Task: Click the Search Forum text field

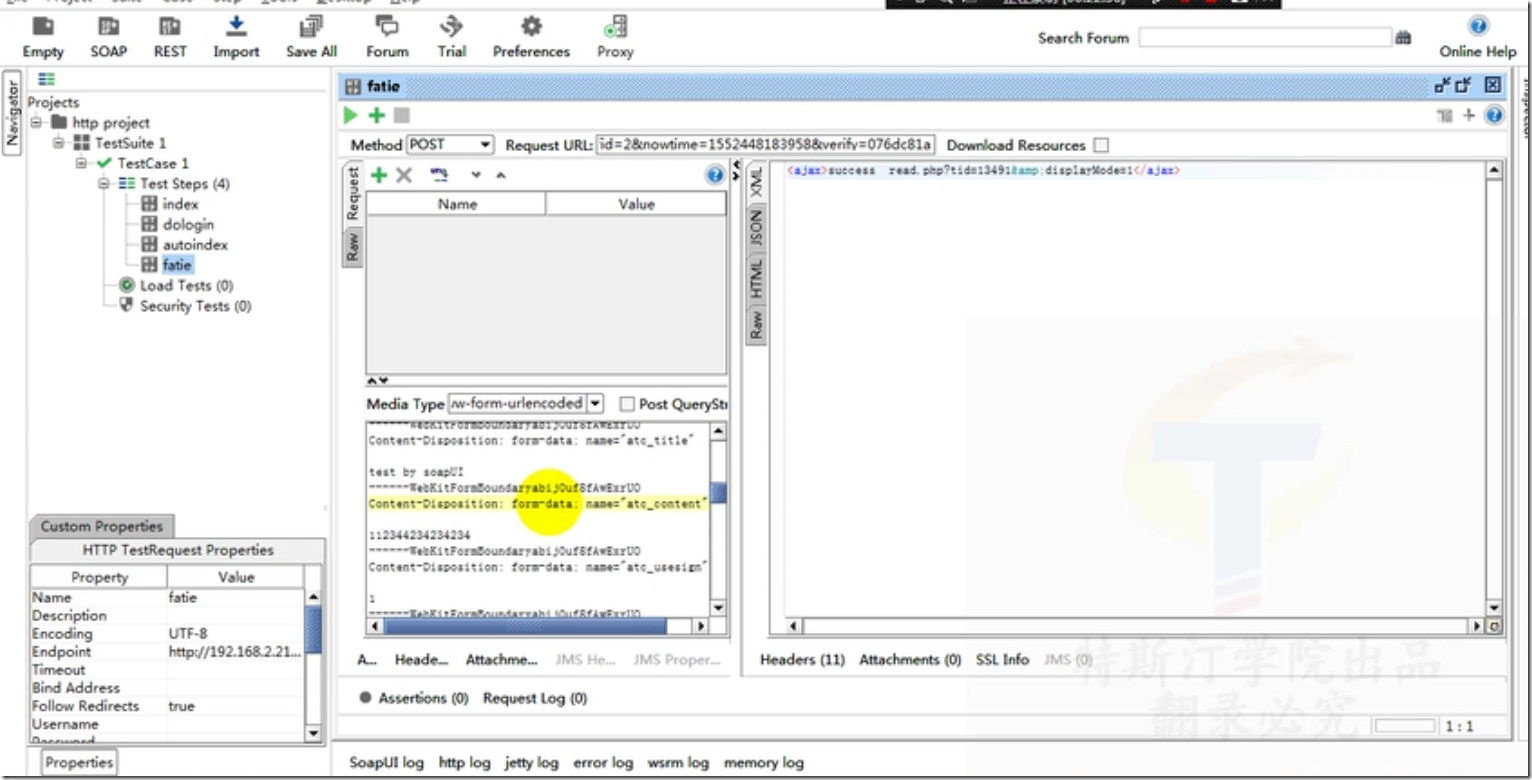Action: click(x=1265, y=38)
